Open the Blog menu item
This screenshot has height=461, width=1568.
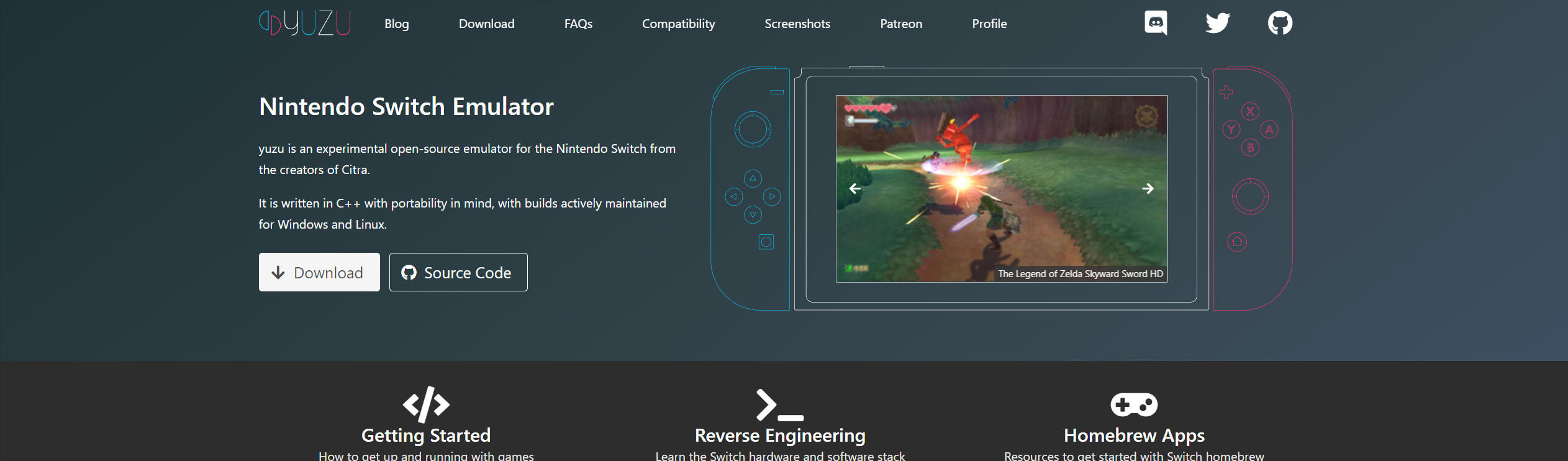coord(397,24)
